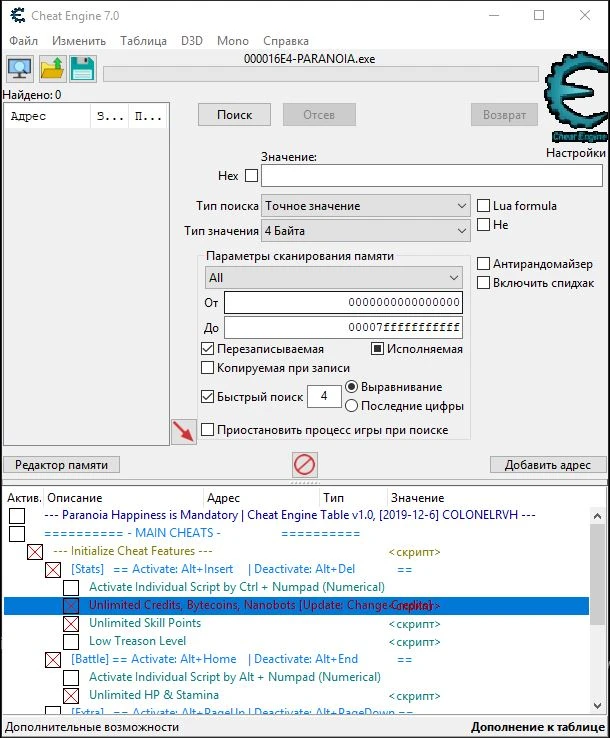Open the Справка menu
The width and height of the screenshot is (610, 738).
(286, 41)
